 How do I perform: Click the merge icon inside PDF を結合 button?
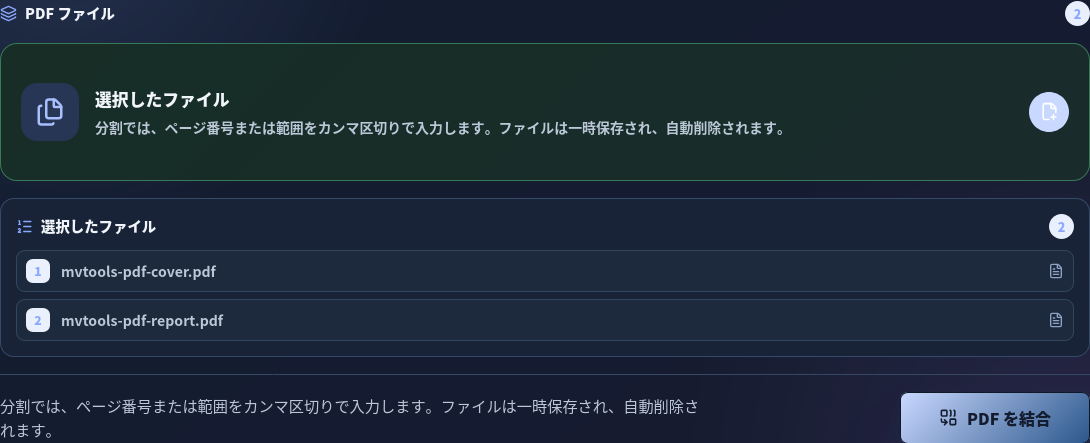click(x=948, y=418)
